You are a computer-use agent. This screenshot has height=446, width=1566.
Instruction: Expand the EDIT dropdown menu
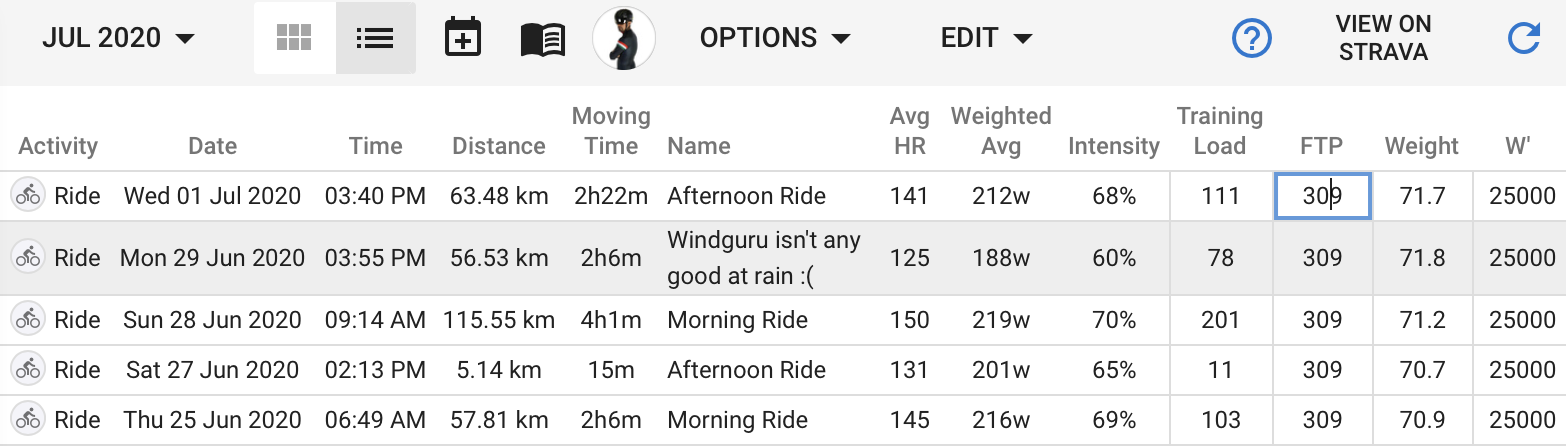[x=986, y=38]
